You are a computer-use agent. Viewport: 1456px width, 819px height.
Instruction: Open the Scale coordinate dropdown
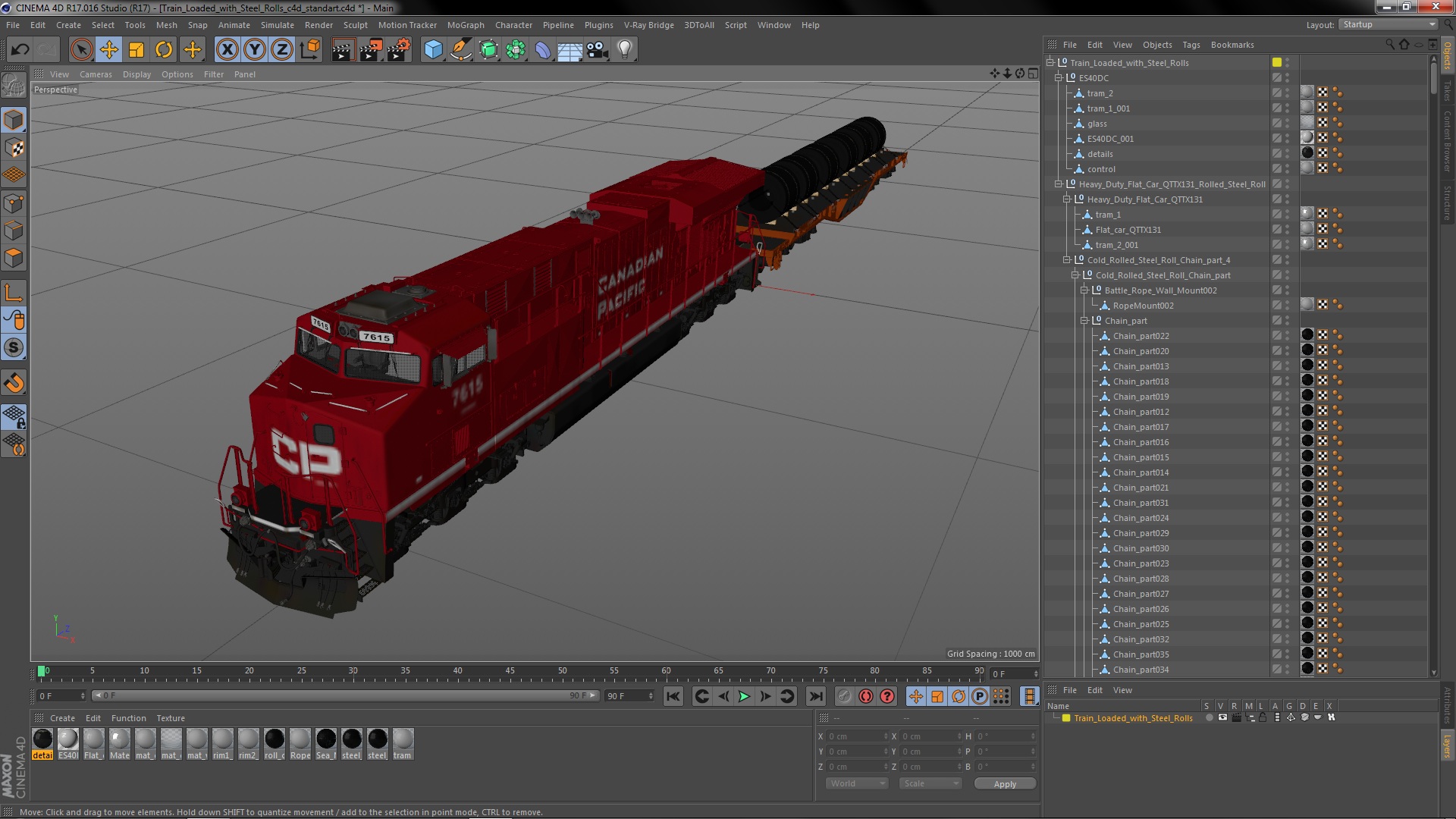tap(930, 783)
